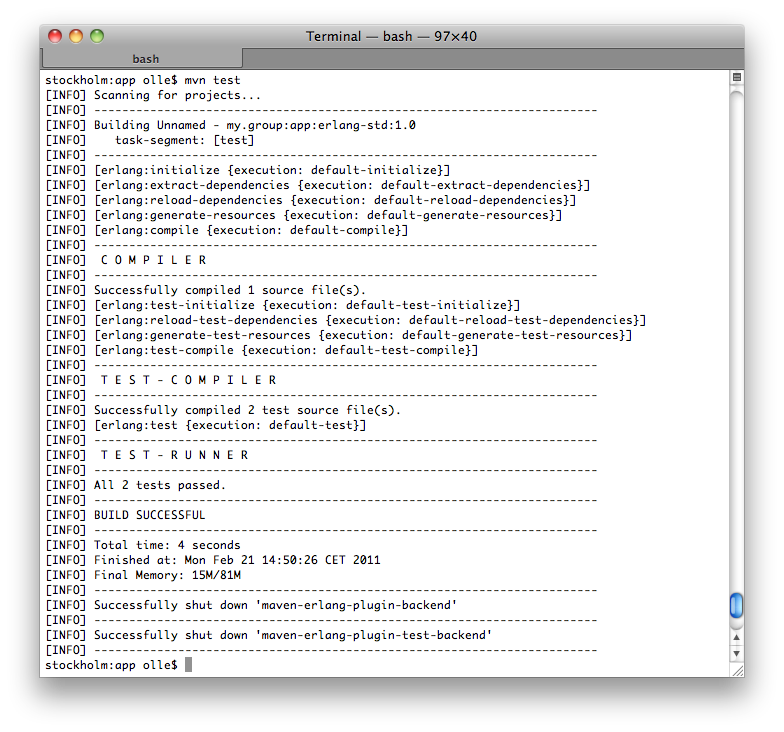Close the Terminal window with red button

[x=56, y=36]
